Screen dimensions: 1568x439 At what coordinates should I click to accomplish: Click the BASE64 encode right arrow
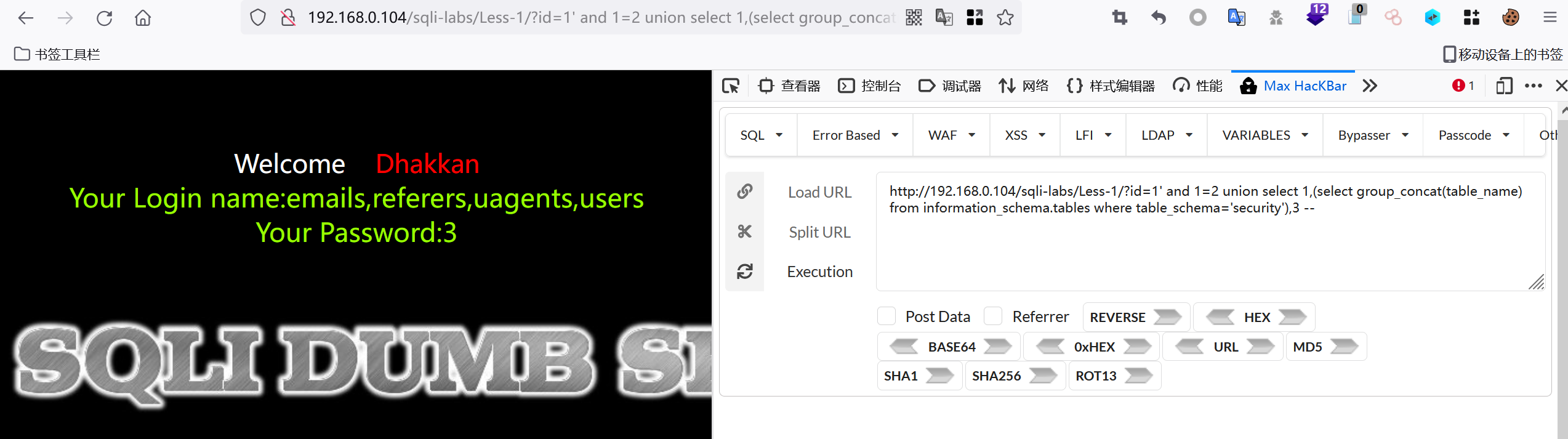(998, 347)
